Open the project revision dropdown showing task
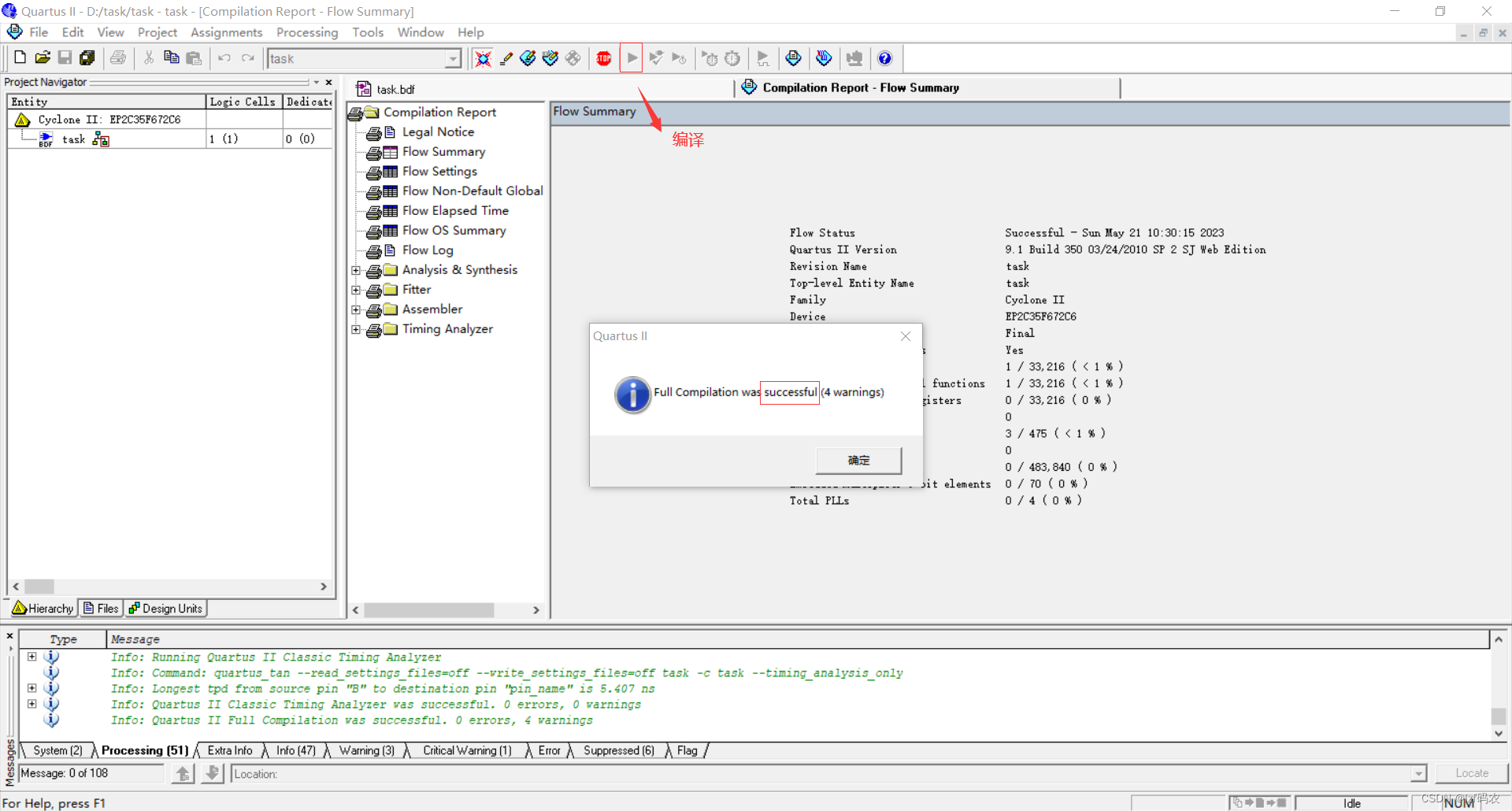The height and width of the screenshot is (811, 1512). (453, 58)
